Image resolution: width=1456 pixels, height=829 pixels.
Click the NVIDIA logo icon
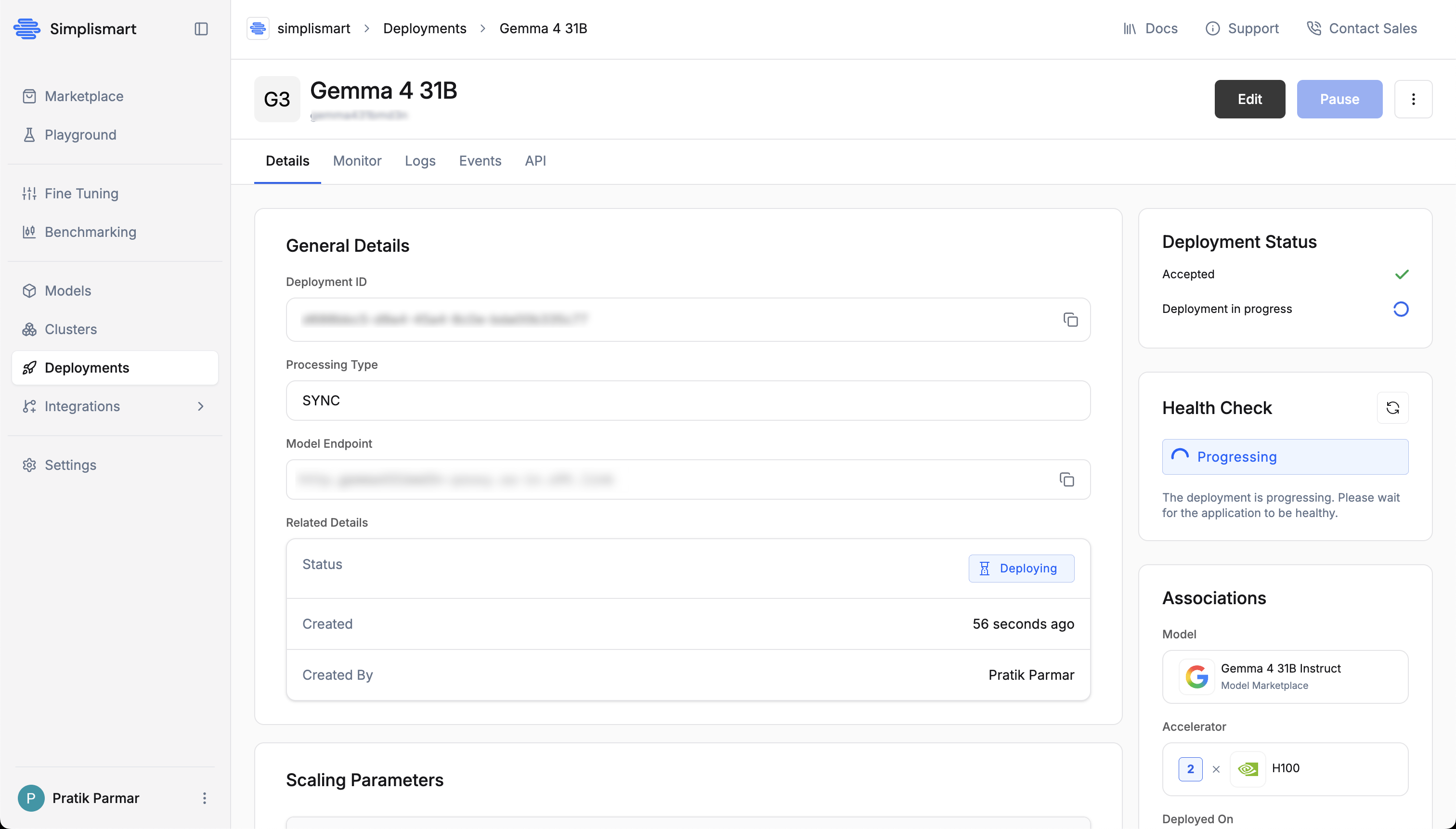click(1248, 769)
